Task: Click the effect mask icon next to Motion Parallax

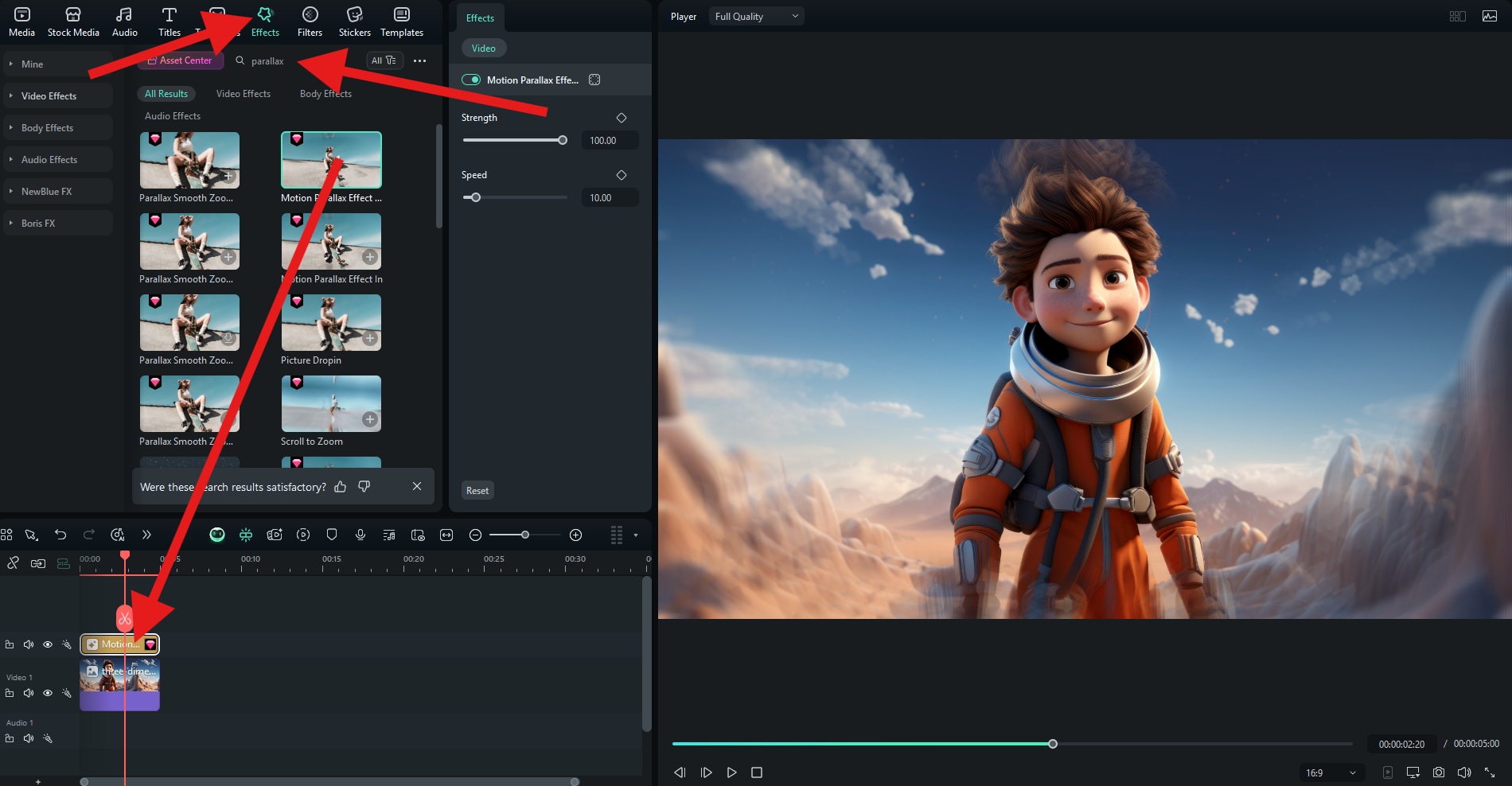Action: pos(594,80)
